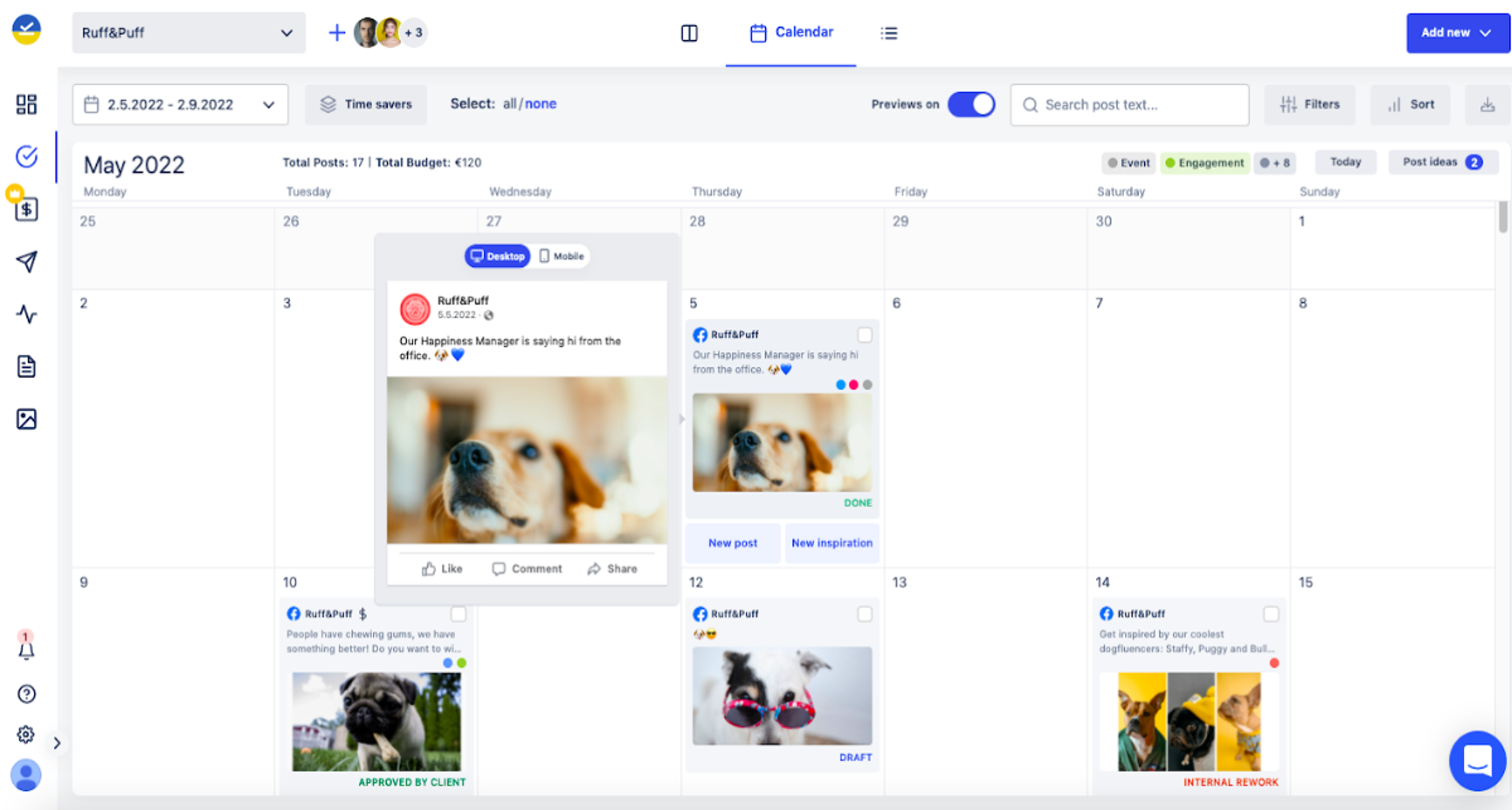Check the checkbox on the May 5 post
The image size is (1512, 810).
tap(866, 335)
